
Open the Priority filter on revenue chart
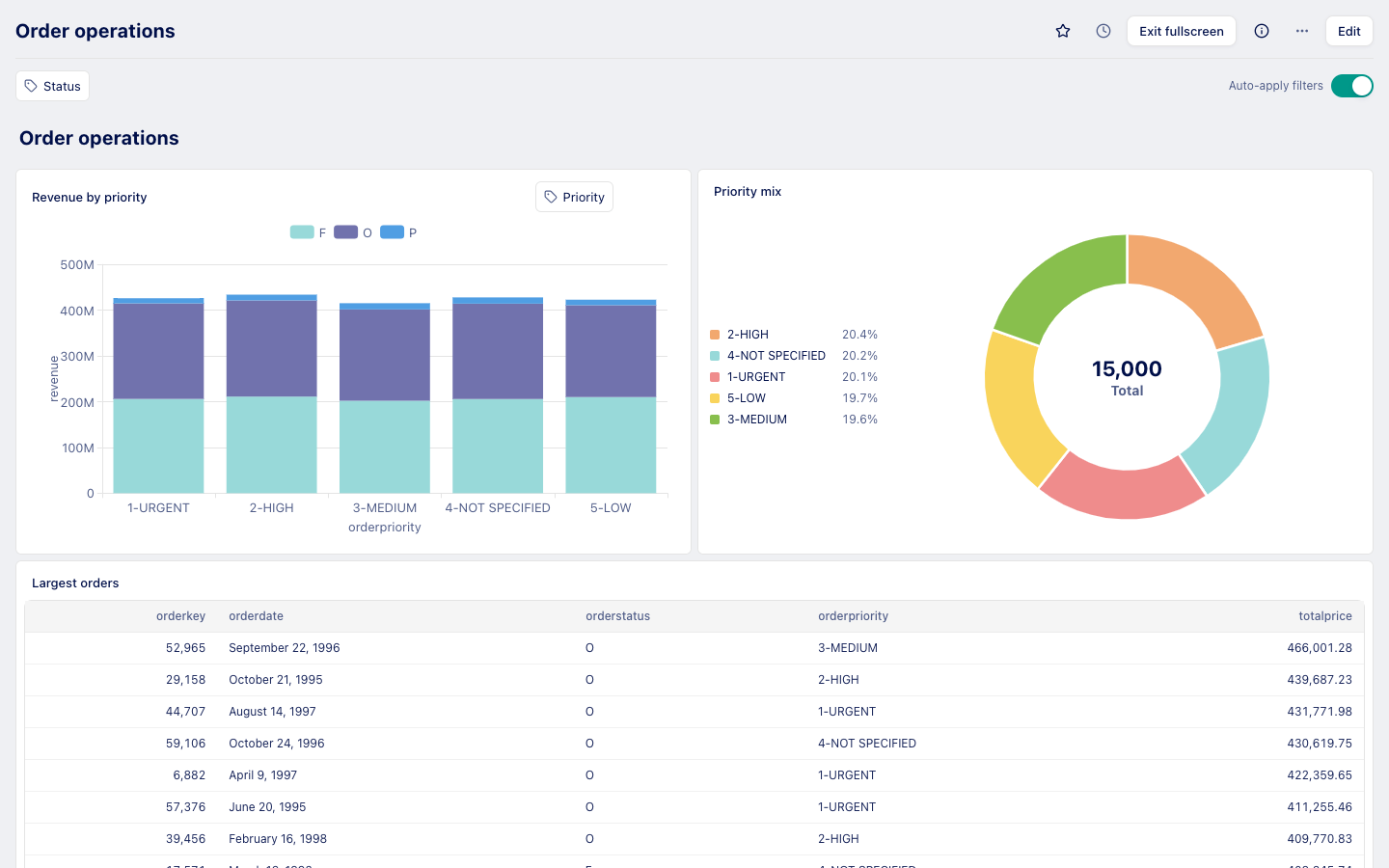coord(575,197)
